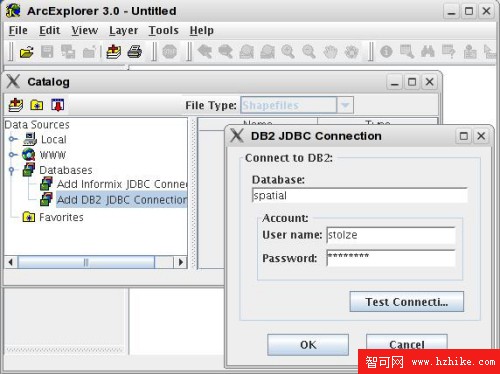
Task: Open the Tools menu
Action: point(164,30)
